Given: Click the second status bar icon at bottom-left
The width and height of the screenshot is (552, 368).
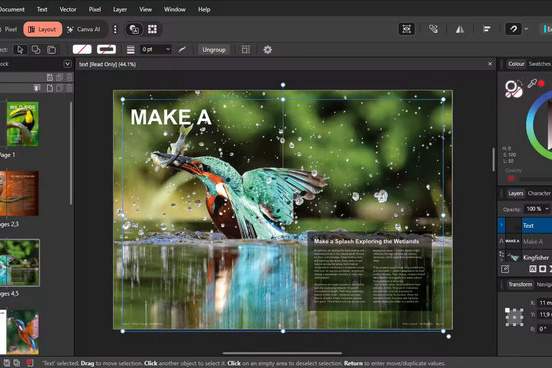Looking at the screenshot, I should click(17, 363).
